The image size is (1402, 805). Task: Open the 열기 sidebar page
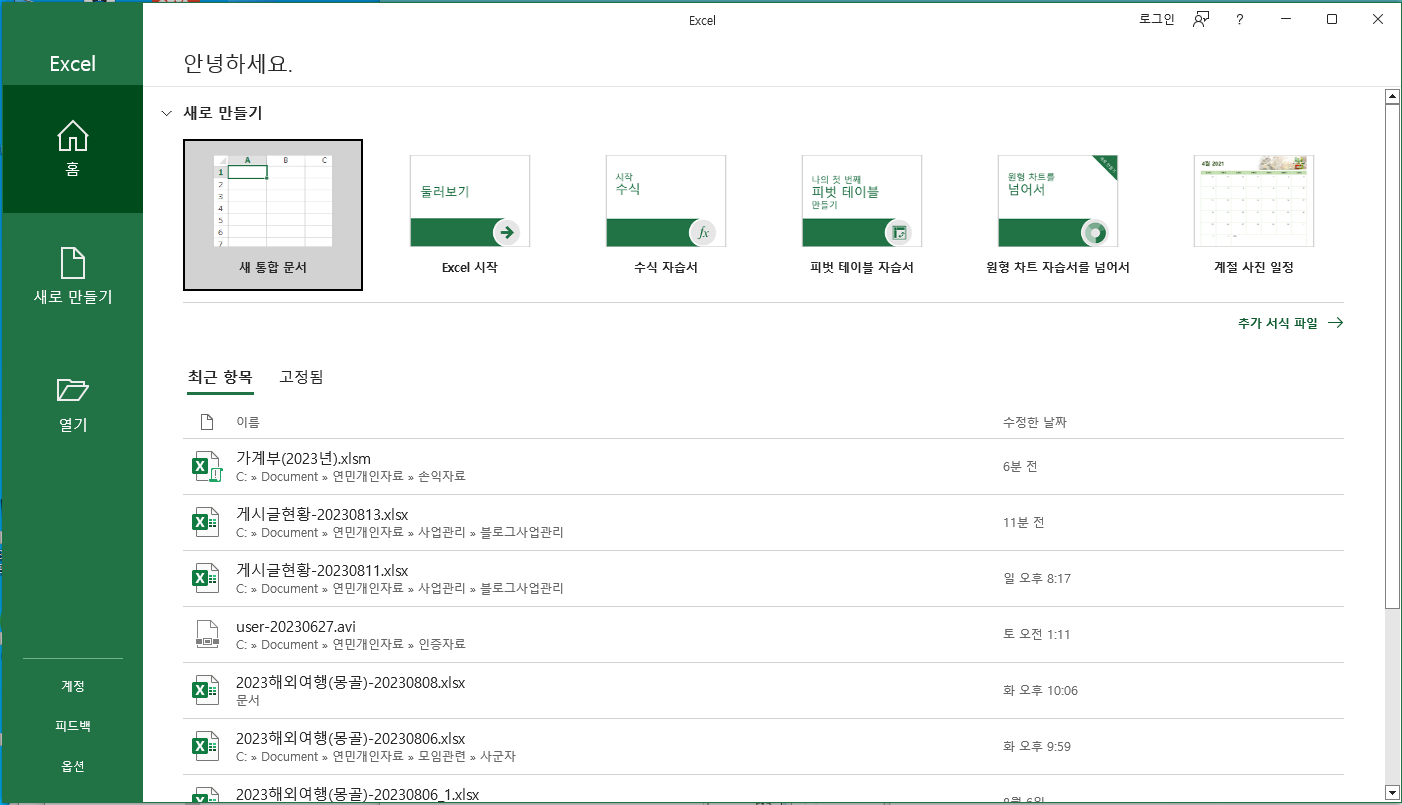click(x=73, y=405)
